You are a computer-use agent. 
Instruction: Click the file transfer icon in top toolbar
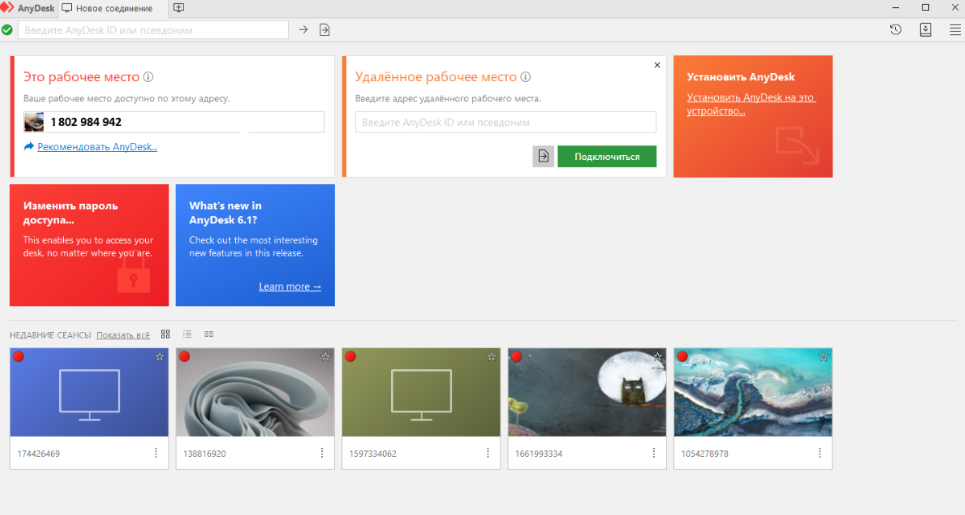324,30
